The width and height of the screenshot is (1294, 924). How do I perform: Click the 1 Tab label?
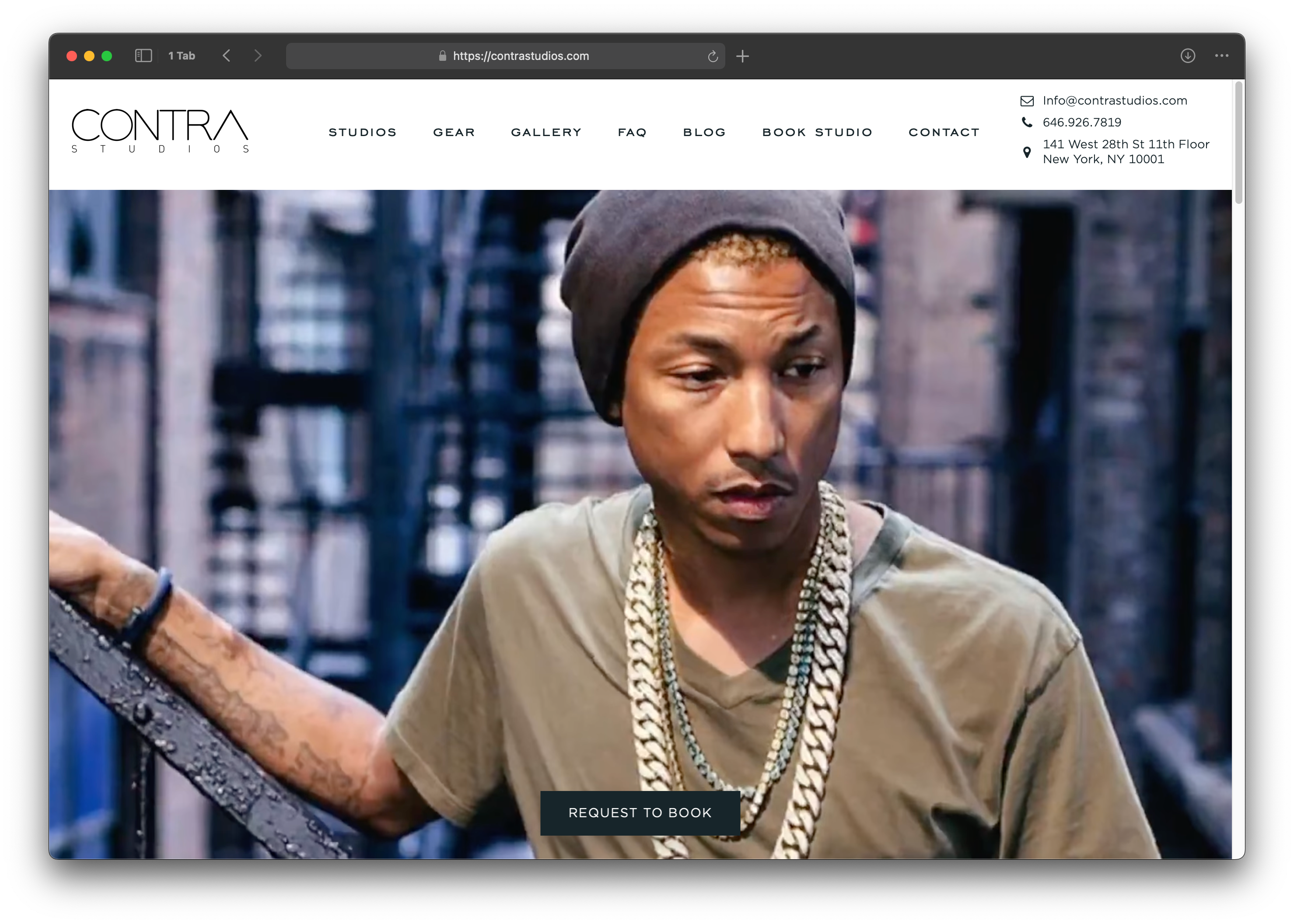[182, 56]
